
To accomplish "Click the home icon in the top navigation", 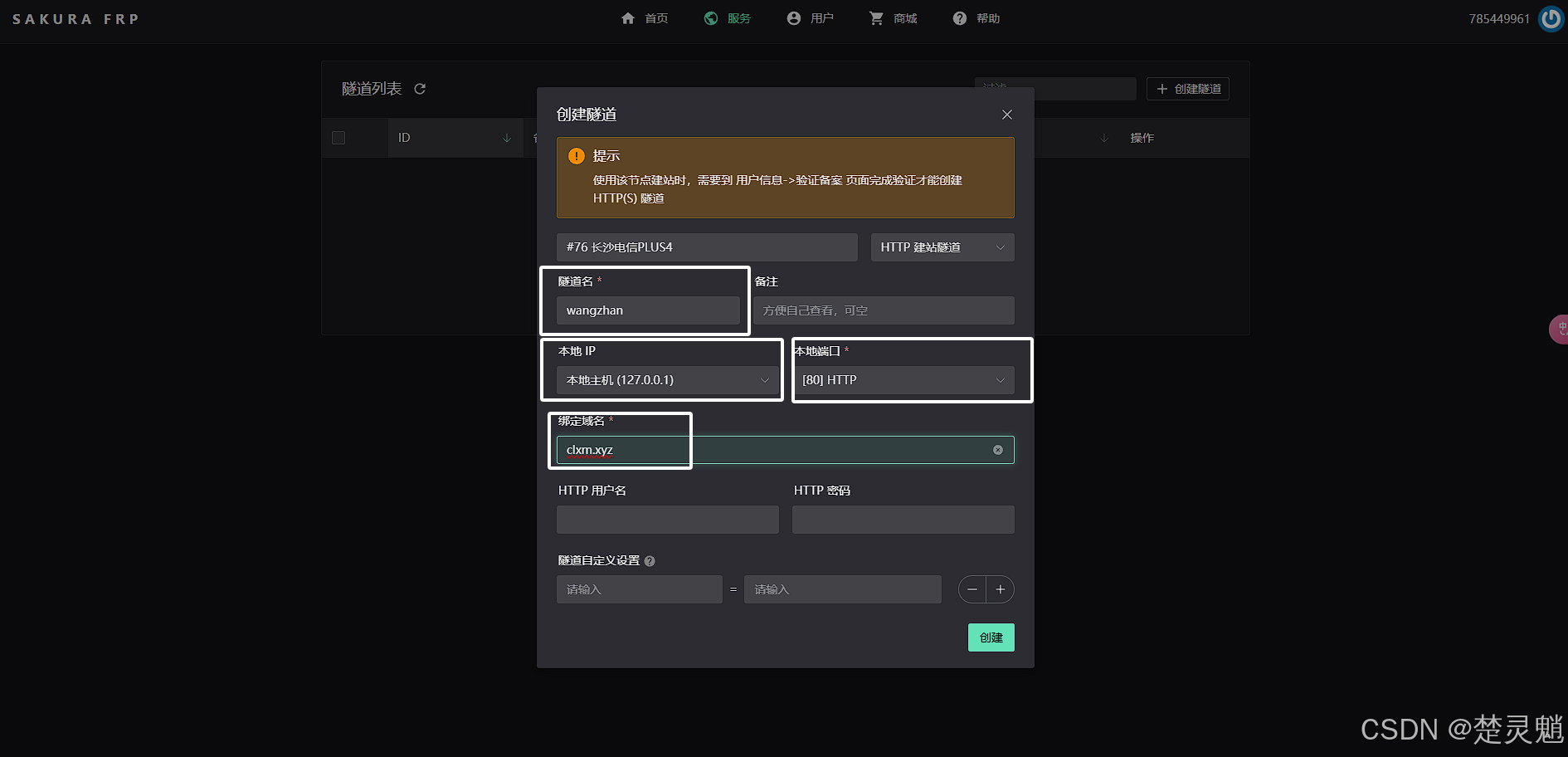I will [x=628, y=18].
